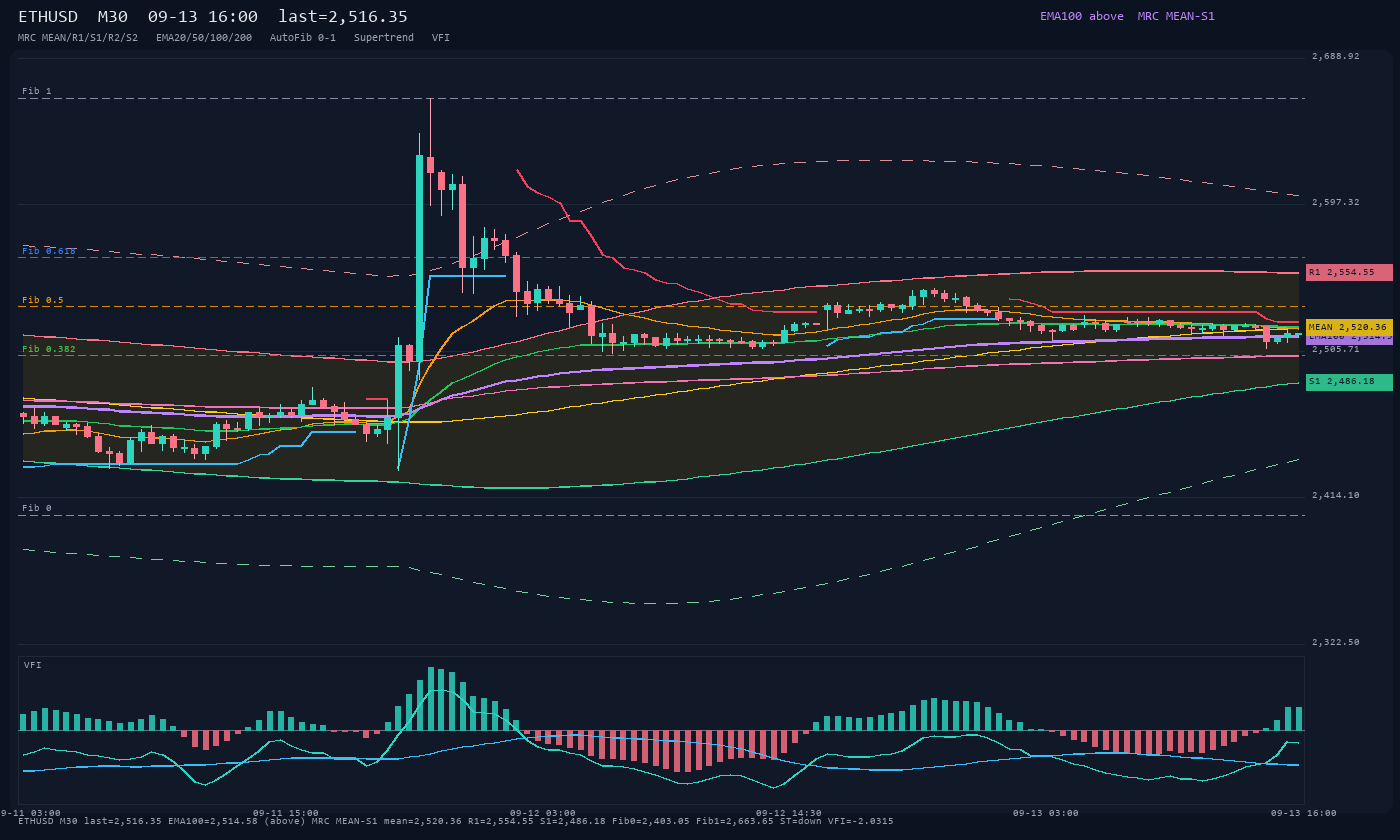
Task: Click the VFI label inside the indicator panel
Action: click(x=33, y=665)
